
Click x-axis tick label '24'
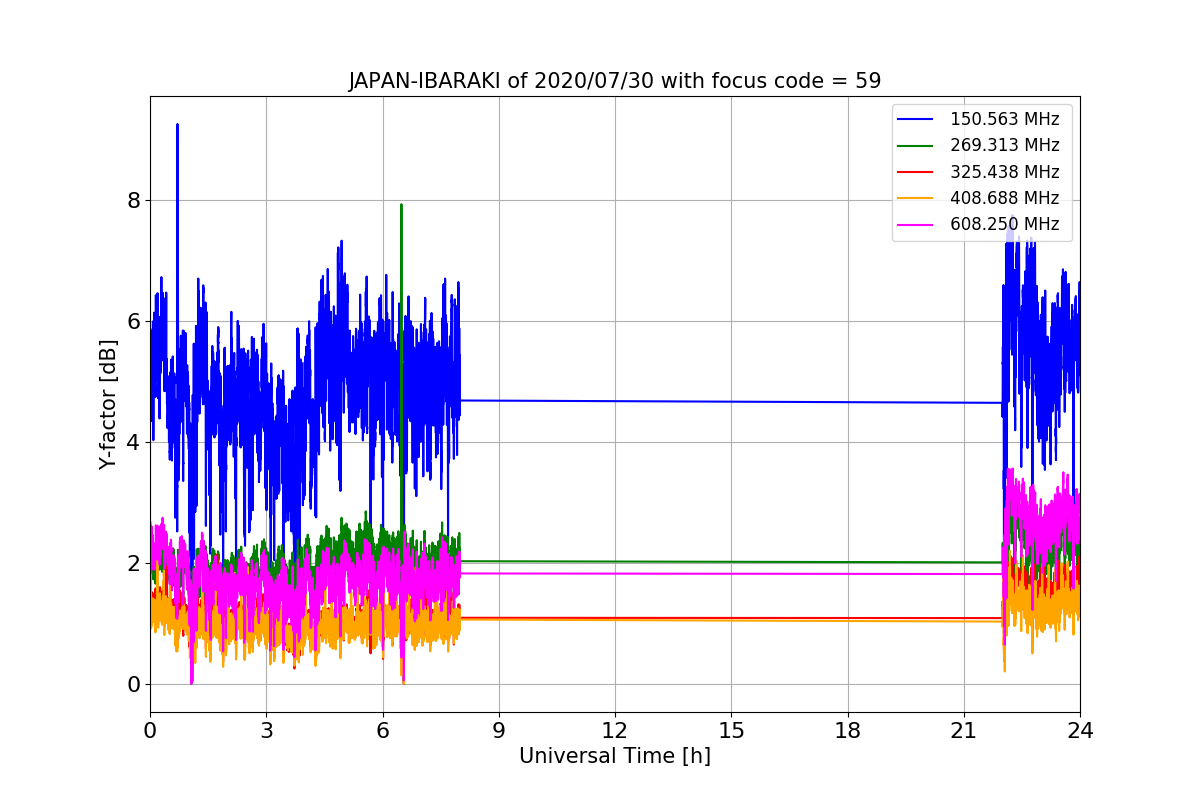tap(1080, 731)
